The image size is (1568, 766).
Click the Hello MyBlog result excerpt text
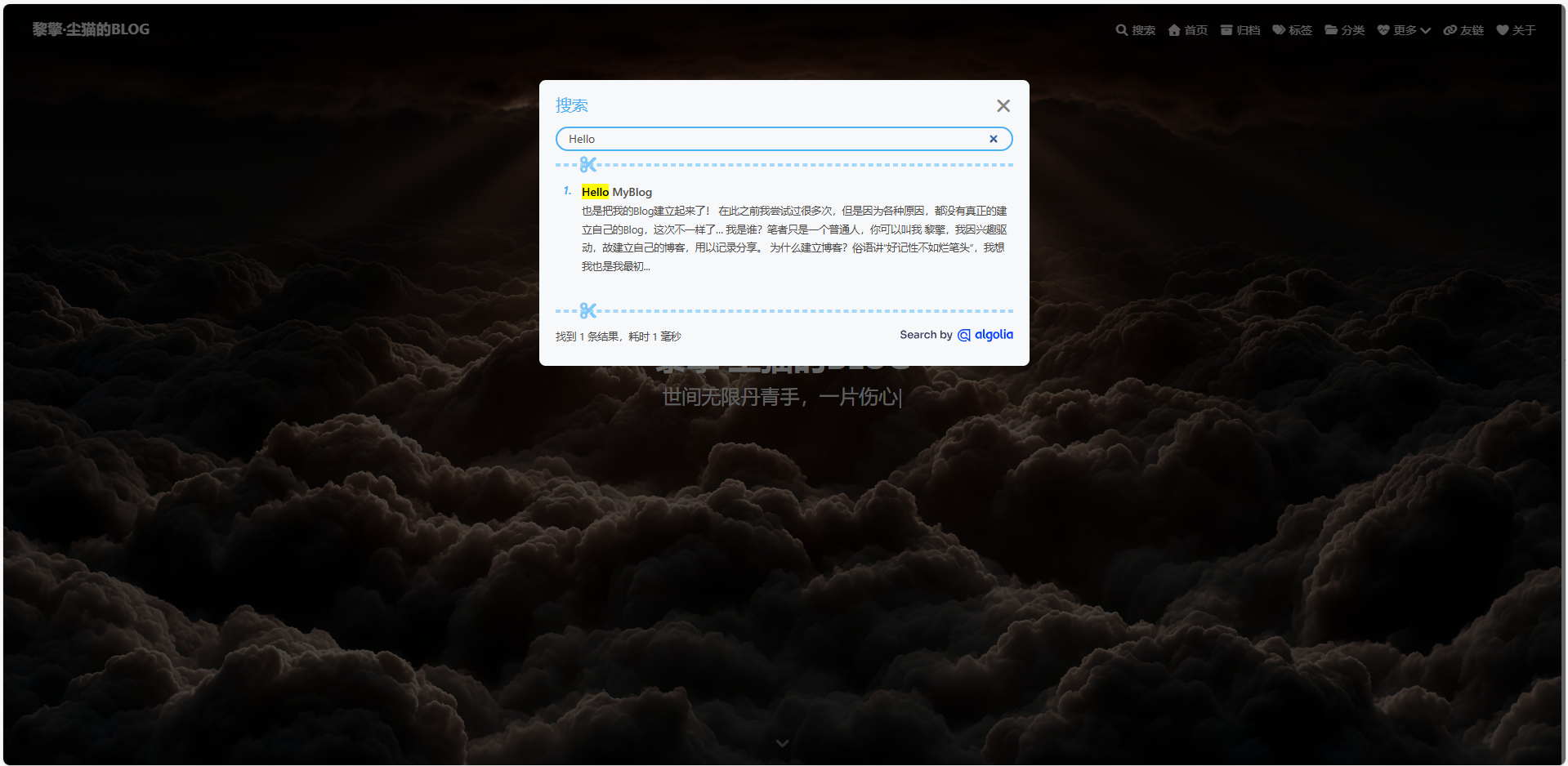coord(793,238)
